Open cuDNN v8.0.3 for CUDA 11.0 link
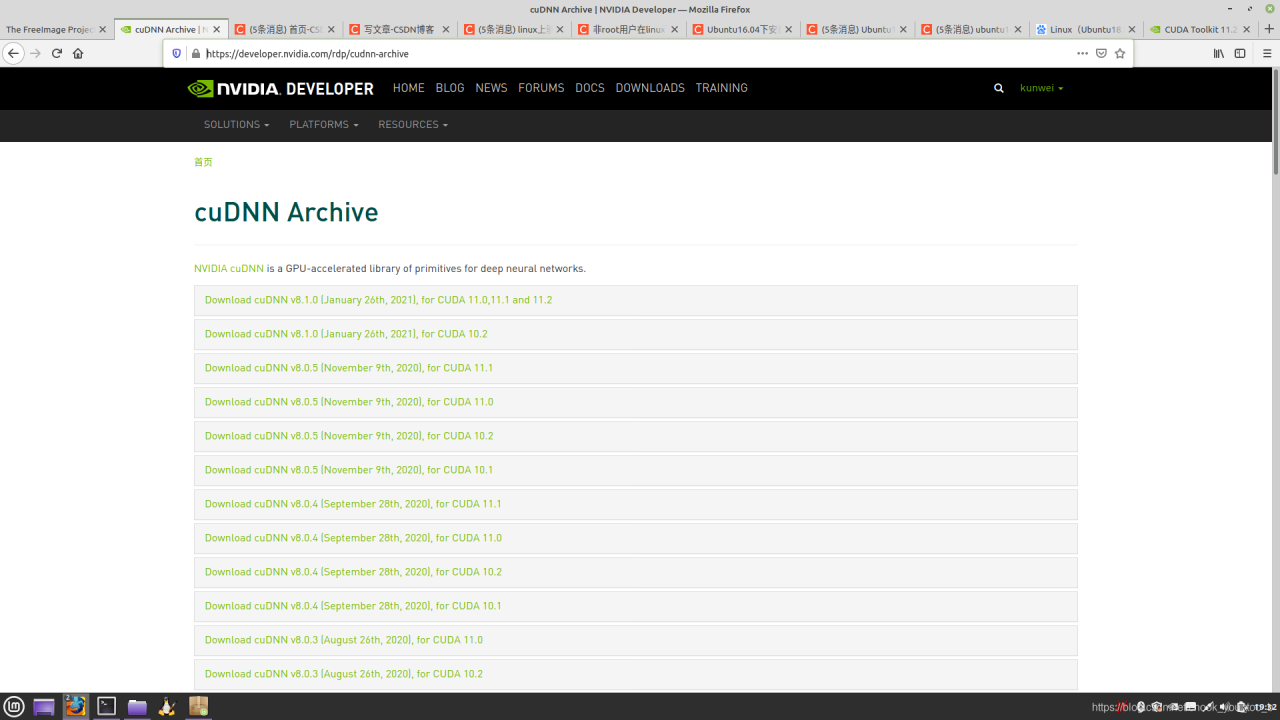Image resolution: width=1280 pixels, height=720 pixels. tap(344, 640)
